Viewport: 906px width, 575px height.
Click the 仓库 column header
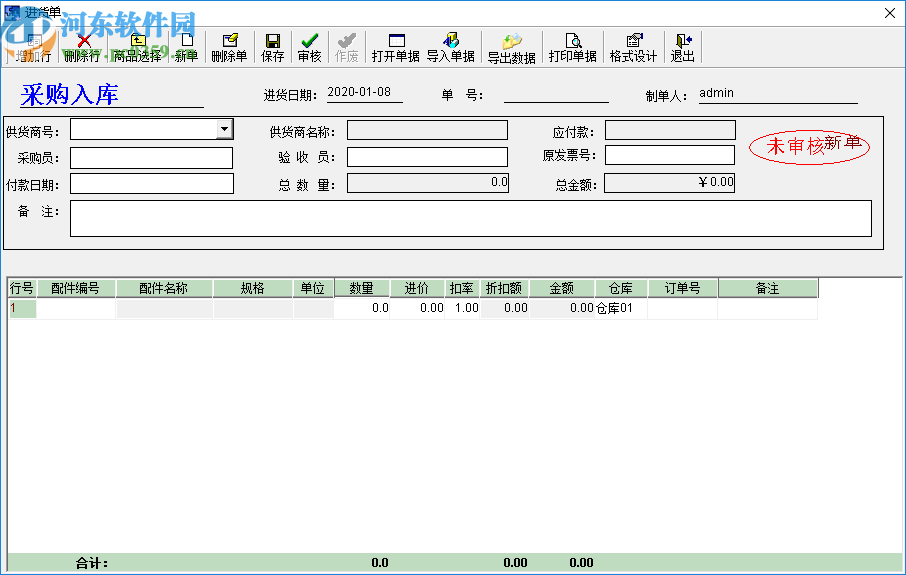click(621, 288)
